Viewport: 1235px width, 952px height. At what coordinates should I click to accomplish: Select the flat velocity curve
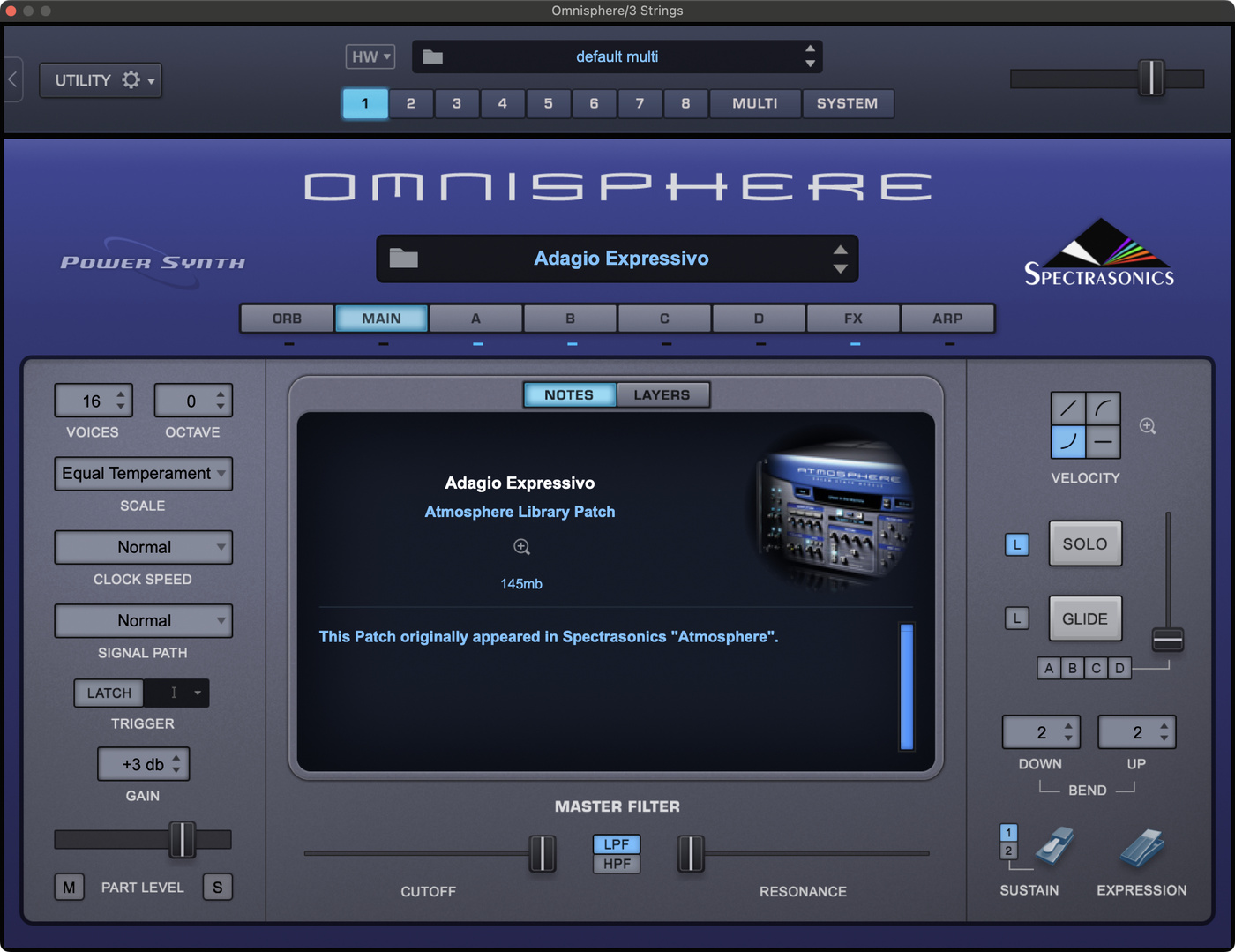coord(1103,441)
